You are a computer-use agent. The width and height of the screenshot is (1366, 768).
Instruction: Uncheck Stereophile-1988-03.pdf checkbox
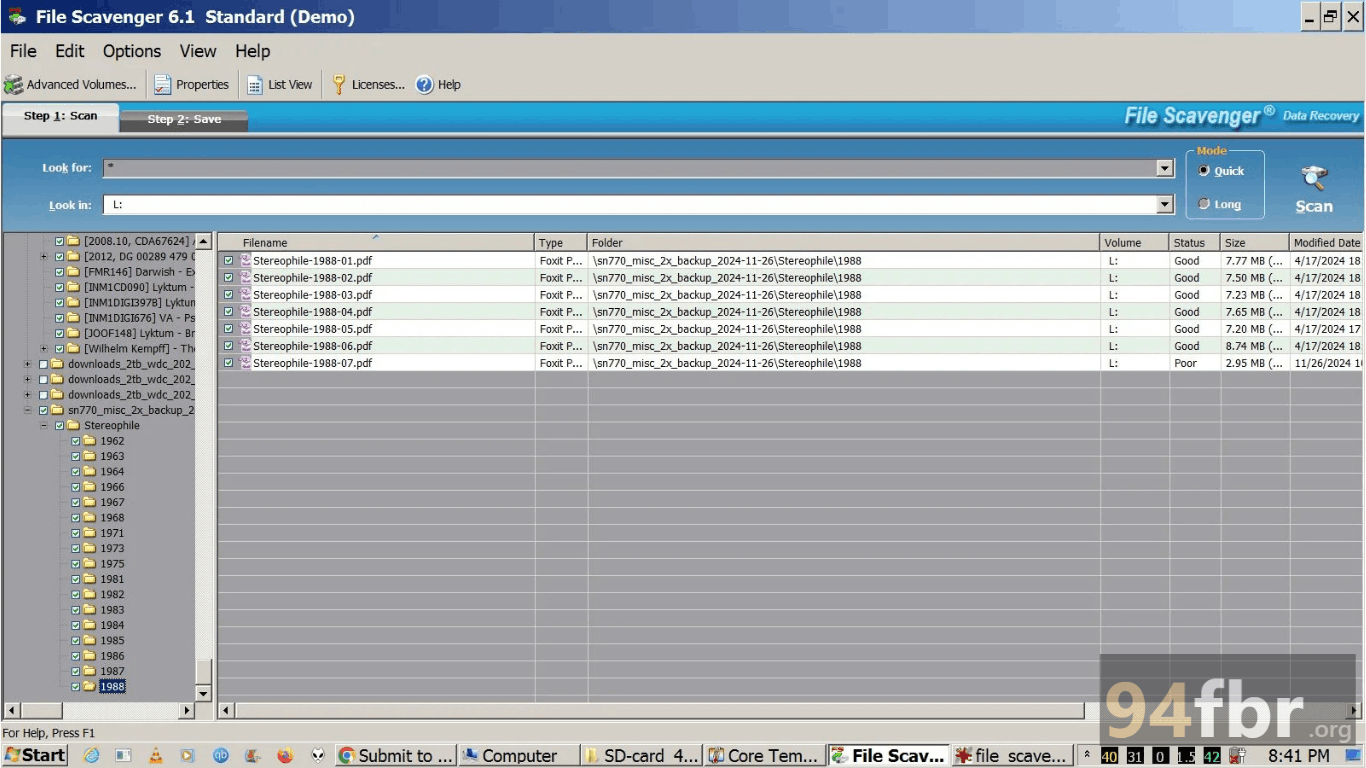229,295
